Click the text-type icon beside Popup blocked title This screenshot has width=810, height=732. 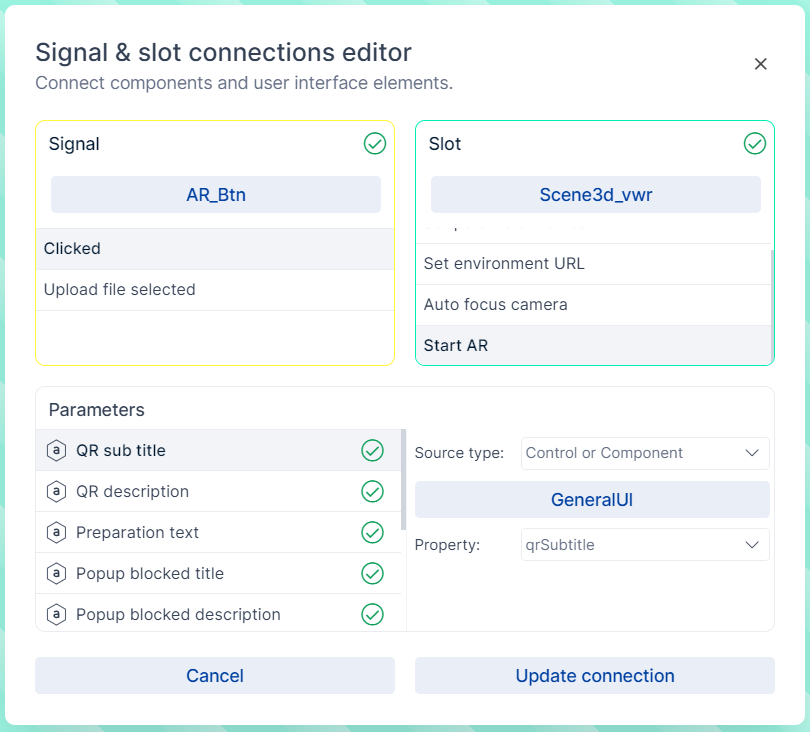click(56, 574)
